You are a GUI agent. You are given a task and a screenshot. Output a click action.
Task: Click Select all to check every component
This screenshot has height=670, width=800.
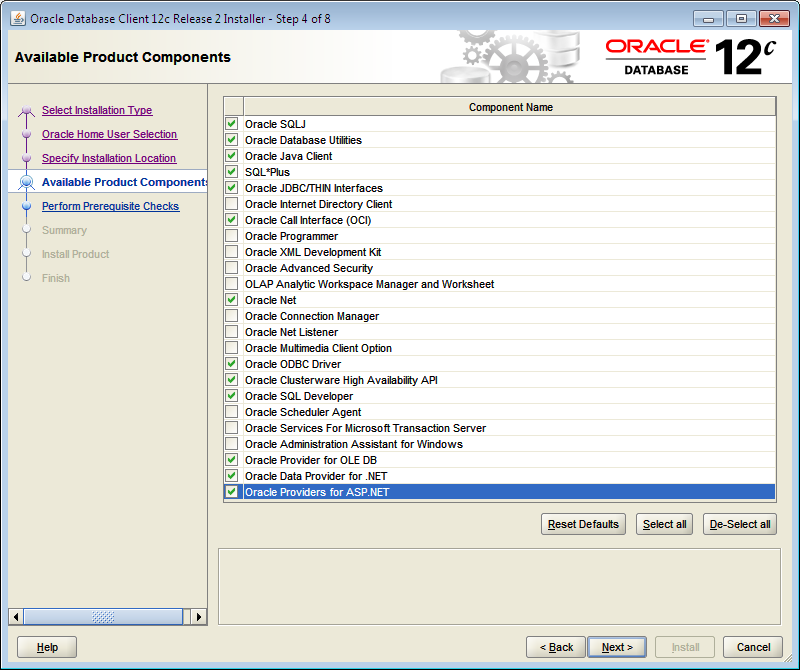pos(664,523)
